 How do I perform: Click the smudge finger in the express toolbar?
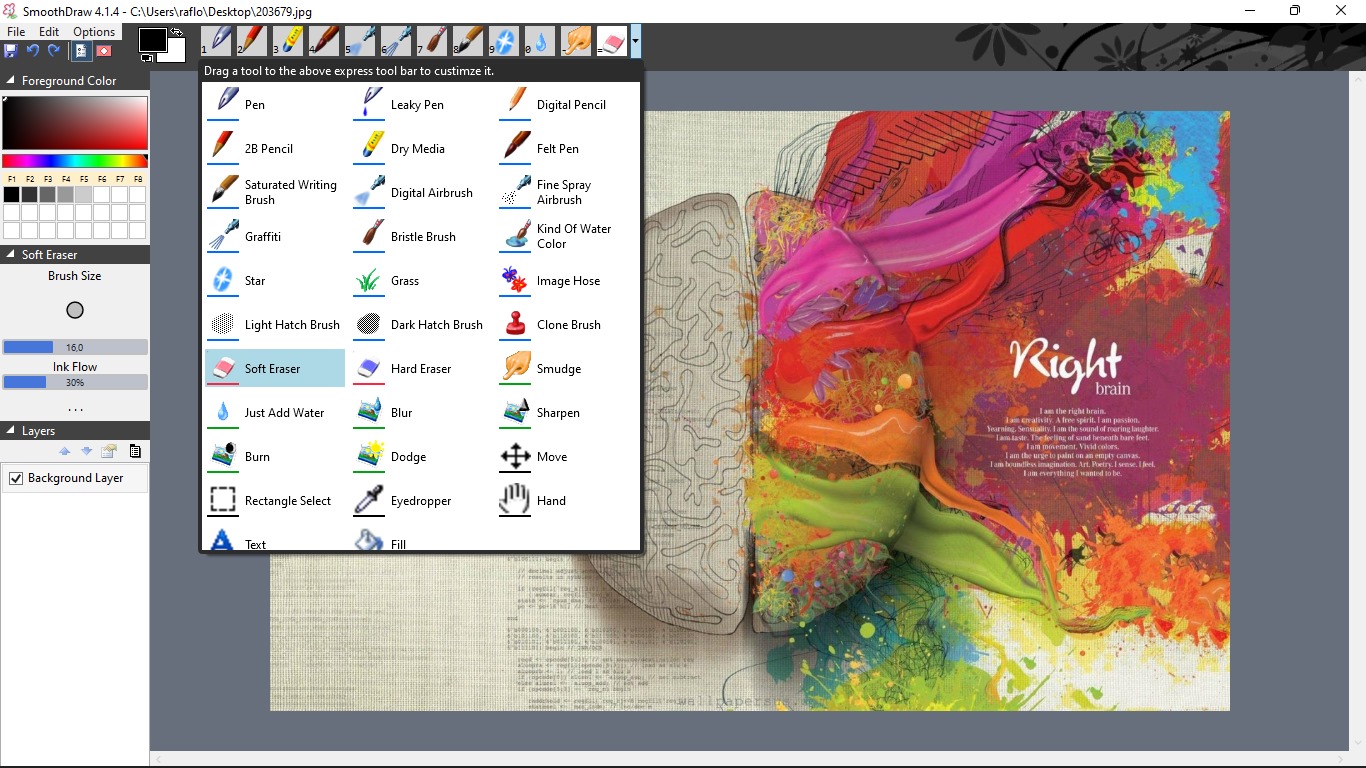tap(576, 41)
